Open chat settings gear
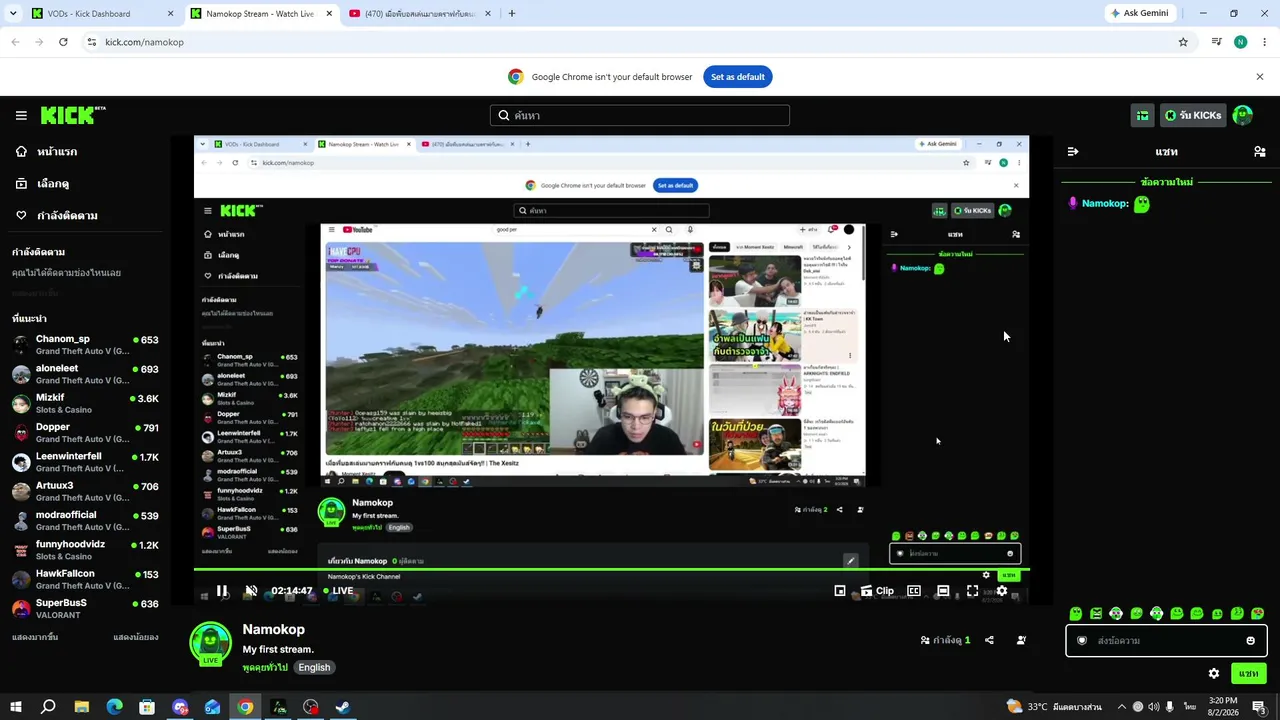This screenshot has height=720, width=1280. click(1214, 674)
